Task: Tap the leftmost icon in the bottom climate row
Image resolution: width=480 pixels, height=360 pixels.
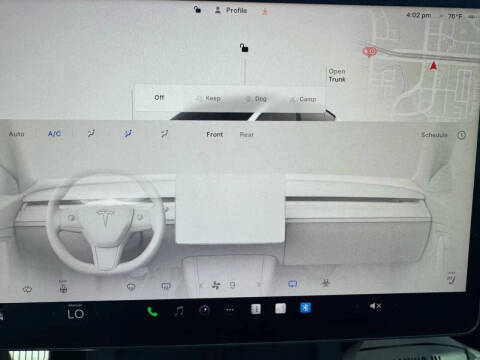Action: click(27, 289)
